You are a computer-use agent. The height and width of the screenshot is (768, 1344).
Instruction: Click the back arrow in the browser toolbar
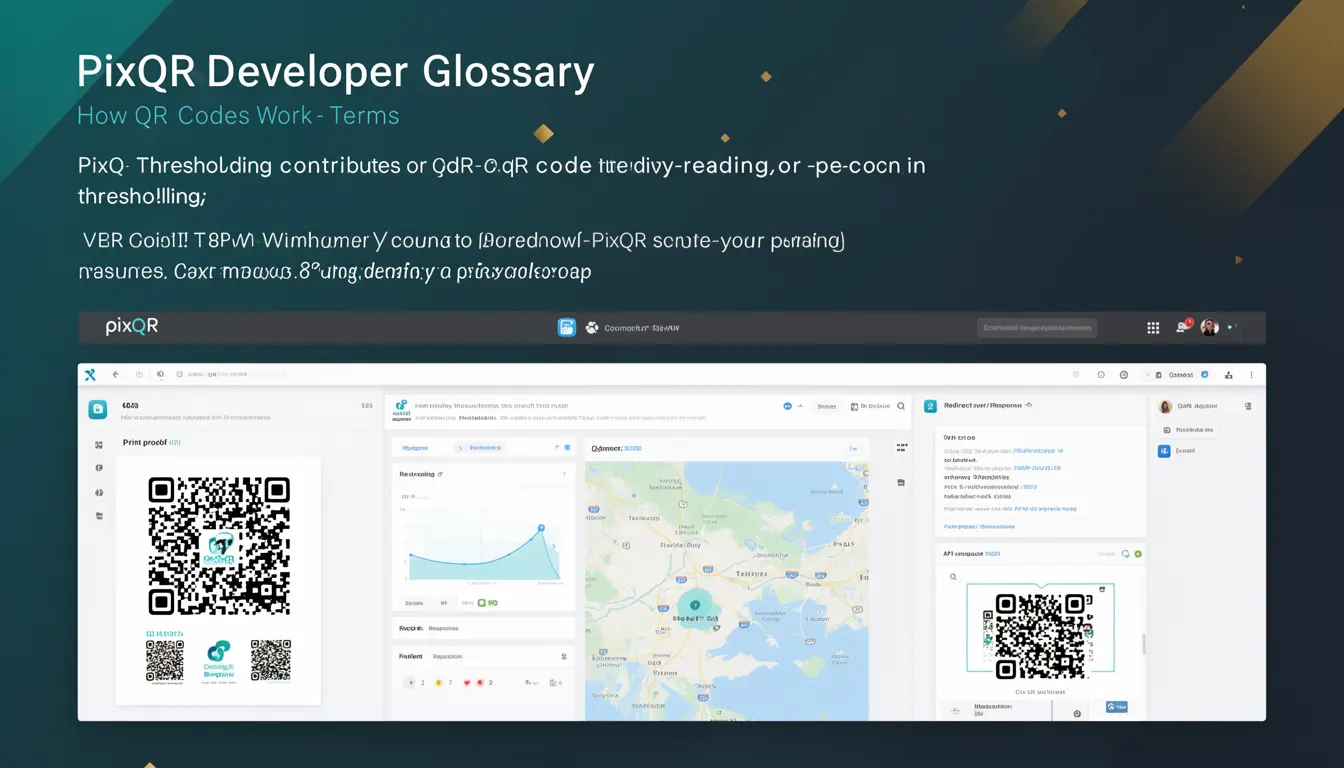(x=116, y=375)
